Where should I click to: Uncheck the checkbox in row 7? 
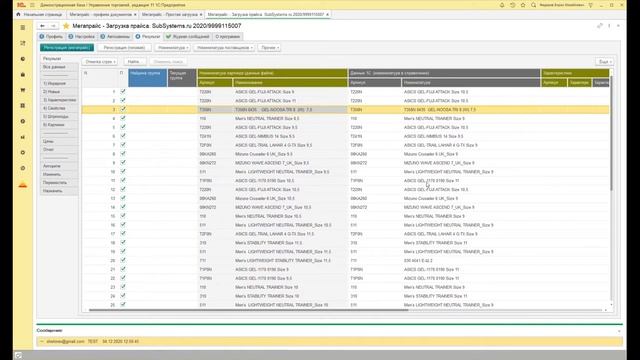pyautogui.click(x=123, y=145)
